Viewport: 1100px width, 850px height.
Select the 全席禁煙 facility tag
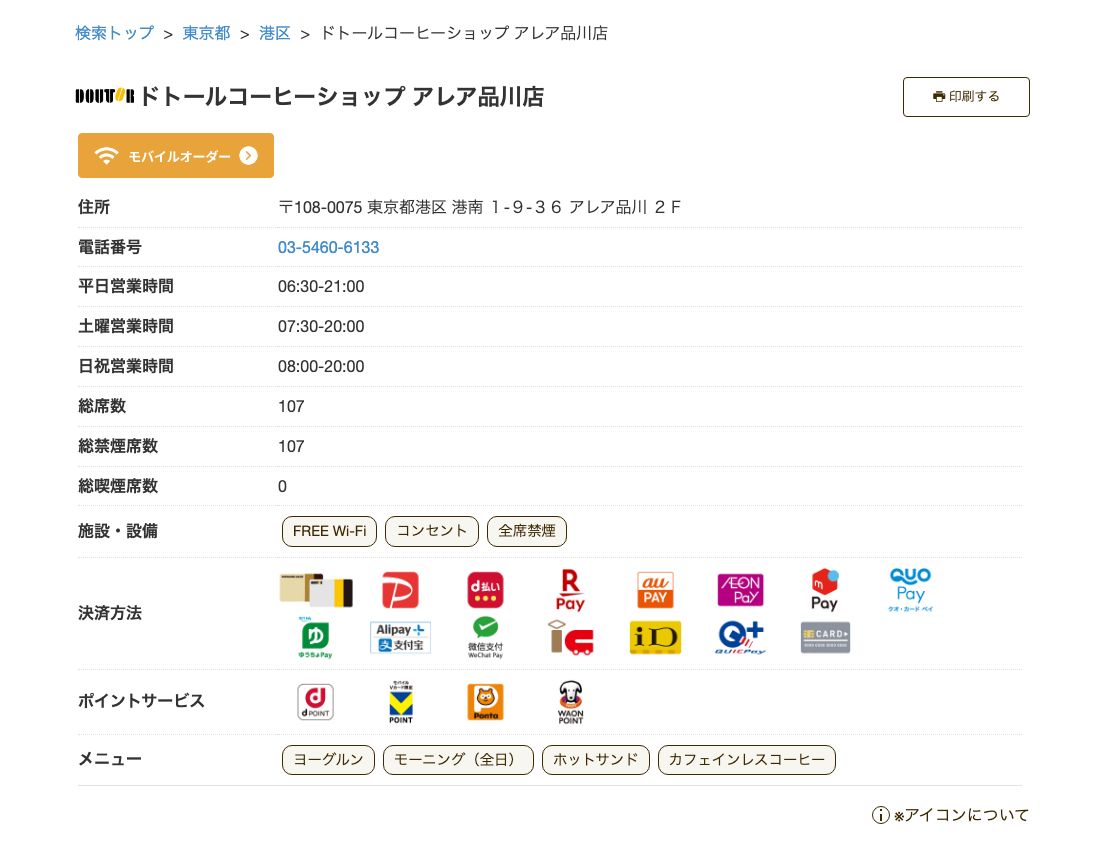point(527,531)
